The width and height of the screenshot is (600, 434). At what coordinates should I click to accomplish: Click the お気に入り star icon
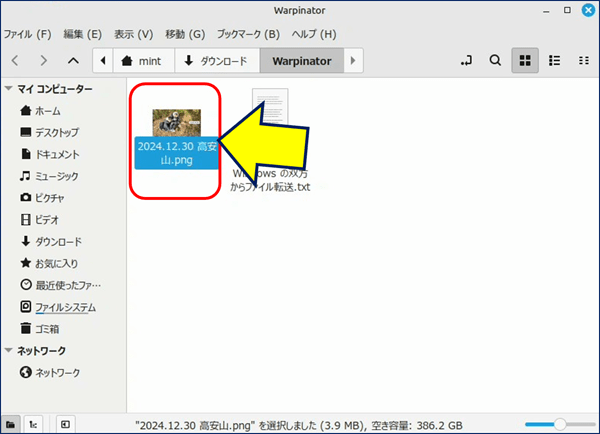(x=26, y=263)
